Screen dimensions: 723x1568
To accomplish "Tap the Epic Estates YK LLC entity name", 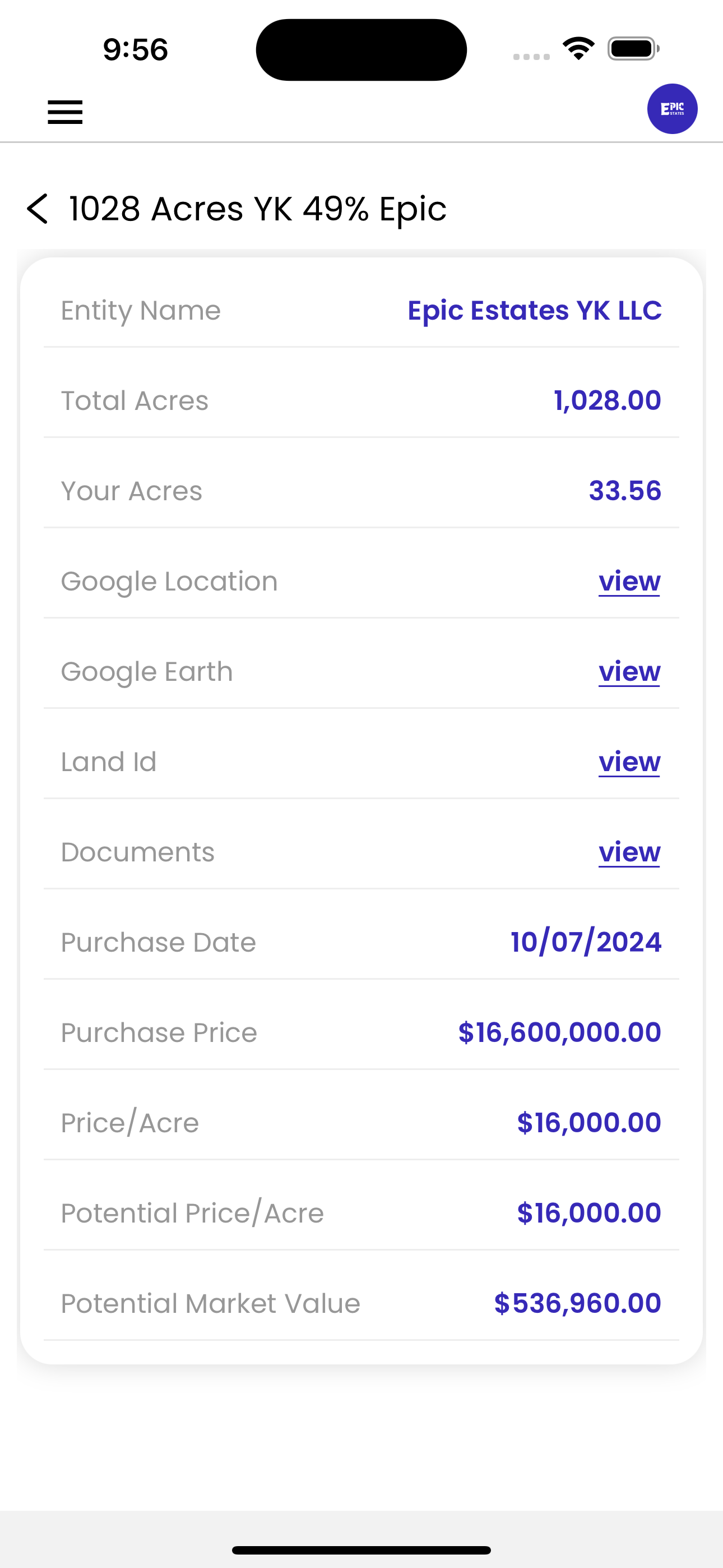I will coord(534,311).
